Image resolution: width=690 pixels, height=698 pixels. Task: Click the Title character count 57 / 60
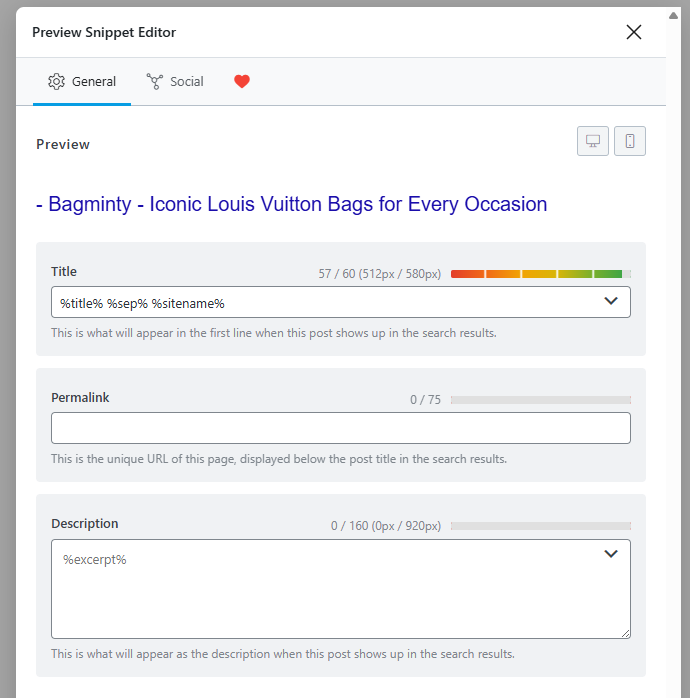pyautogui.click(x=379, y=273)
